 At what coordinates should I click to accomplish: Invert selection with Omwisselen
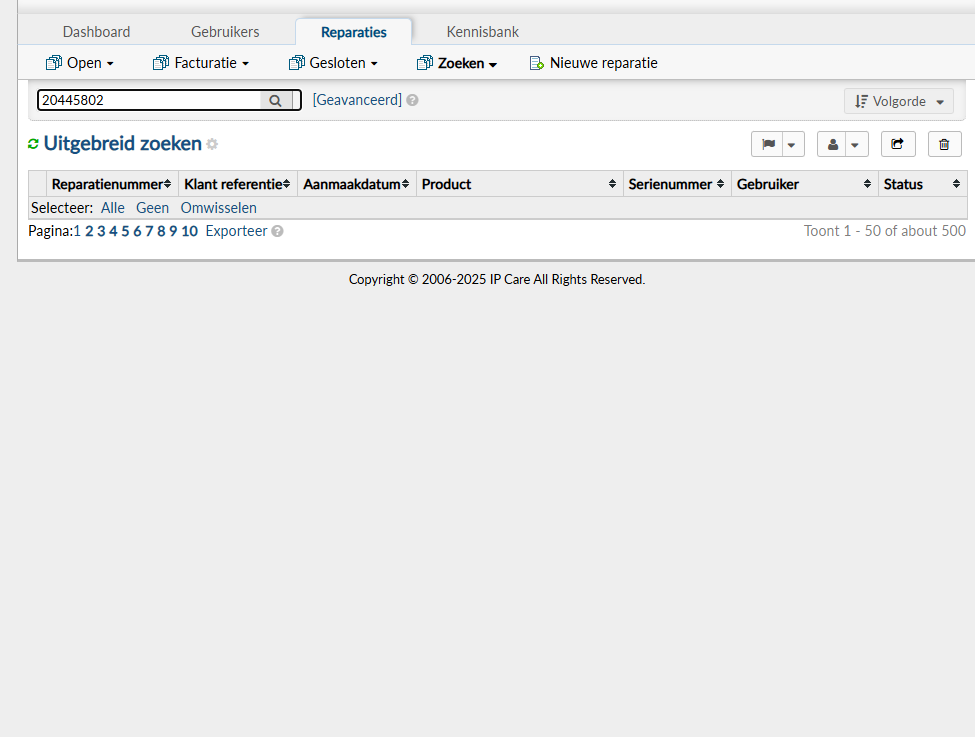click(x=218, y=208)
